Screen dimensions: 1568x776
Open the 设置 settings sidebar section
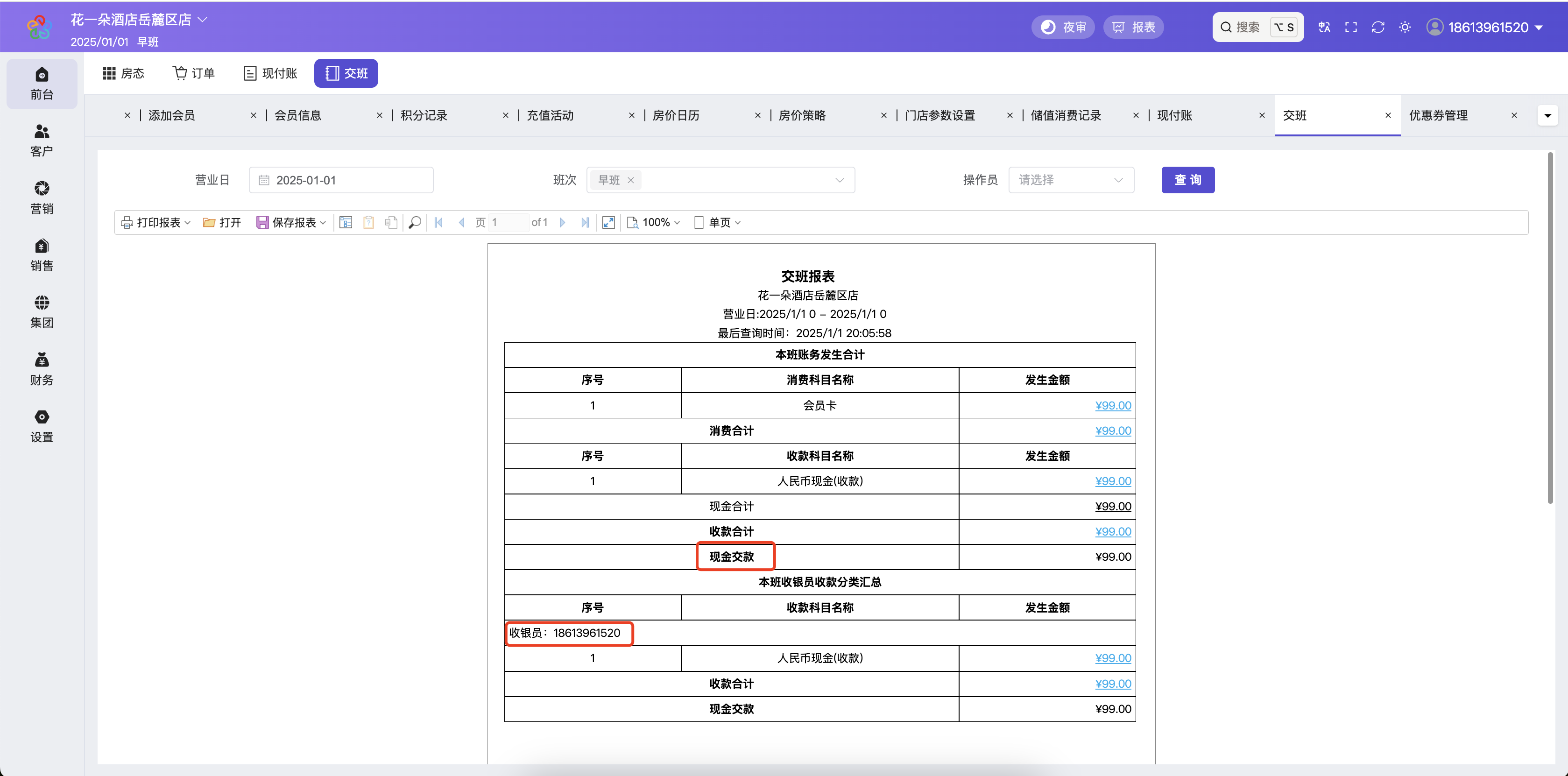[x=42, y=426]
